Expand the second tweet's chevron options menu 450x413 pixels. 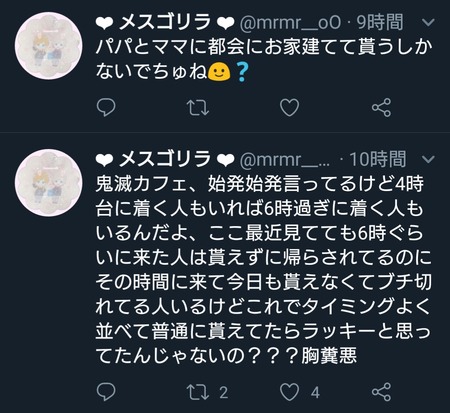[x=428, y=159]
